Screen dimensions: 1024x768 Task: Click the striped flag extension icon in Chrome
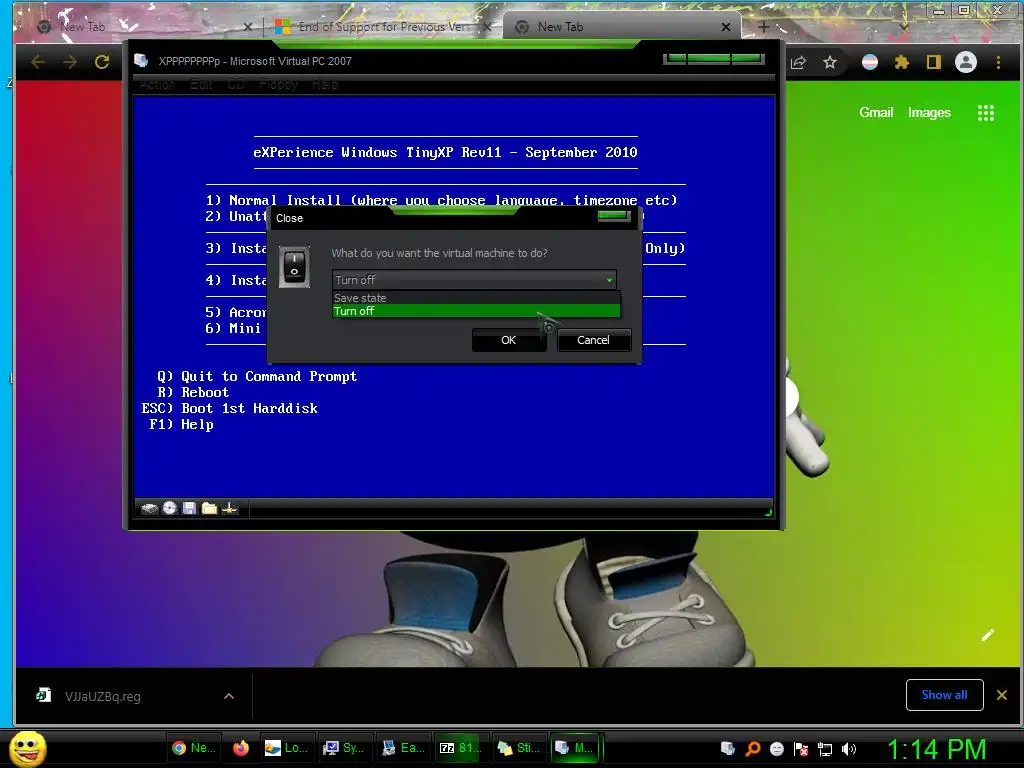[x=870, y=63]
